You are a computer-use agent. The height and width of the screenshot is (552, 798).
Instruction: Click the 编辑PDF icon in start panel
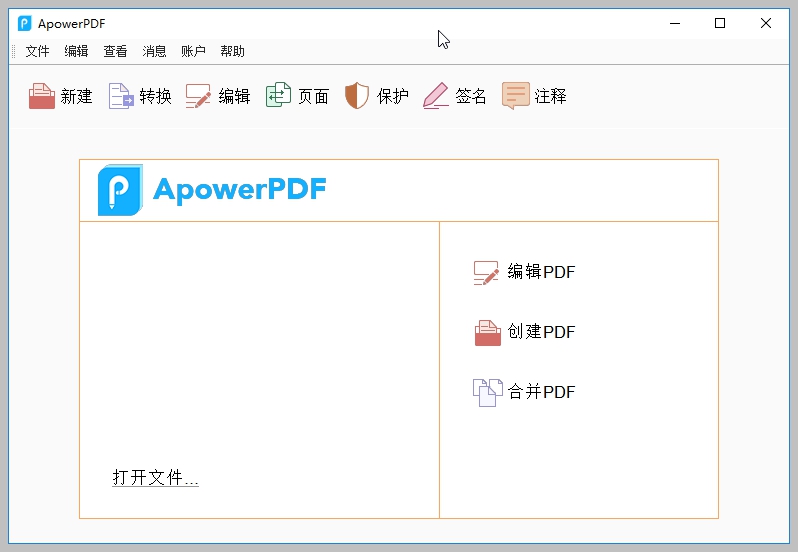(x=486, y=273)
